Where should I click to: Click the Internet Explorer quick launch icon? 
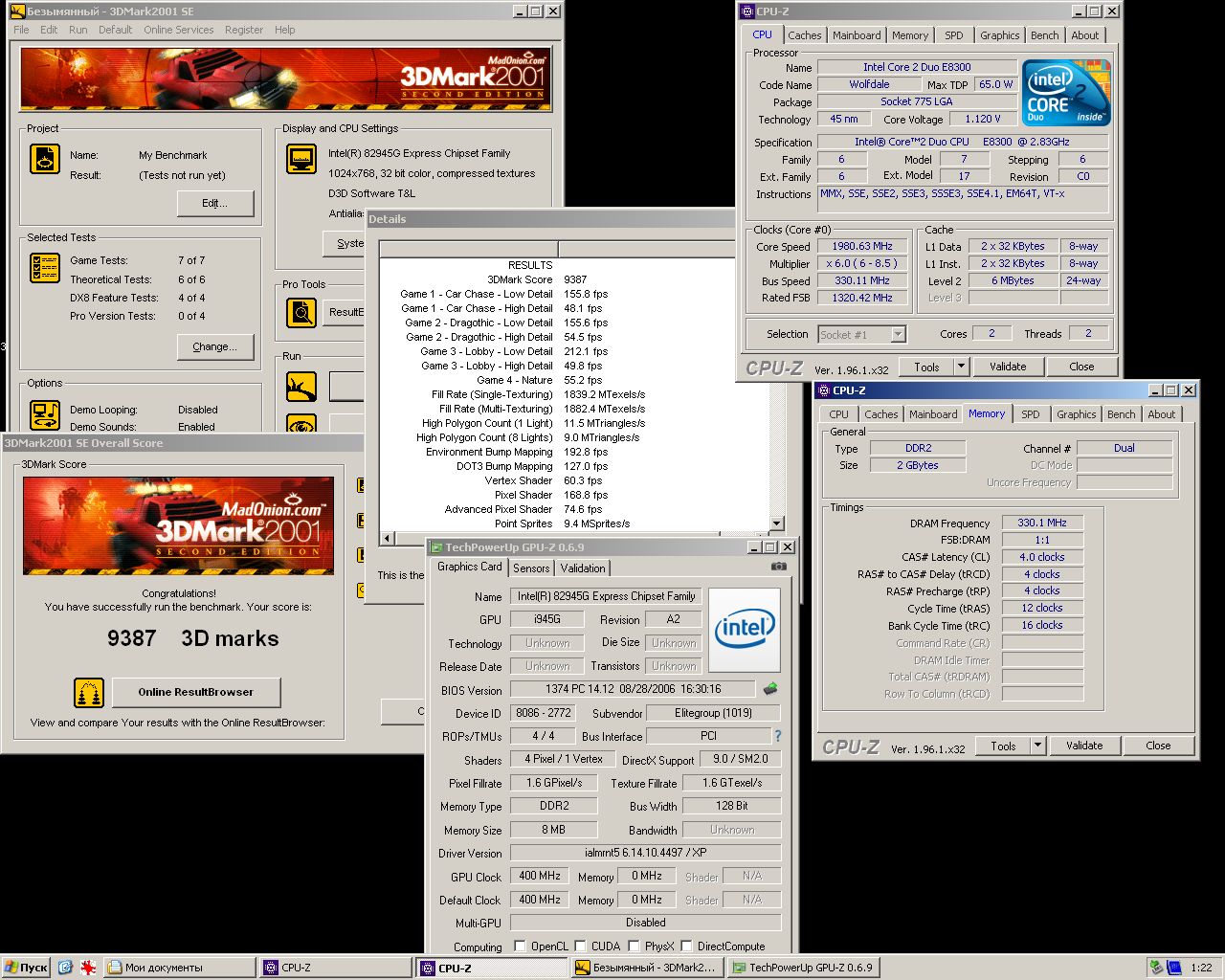pos(65,968)
